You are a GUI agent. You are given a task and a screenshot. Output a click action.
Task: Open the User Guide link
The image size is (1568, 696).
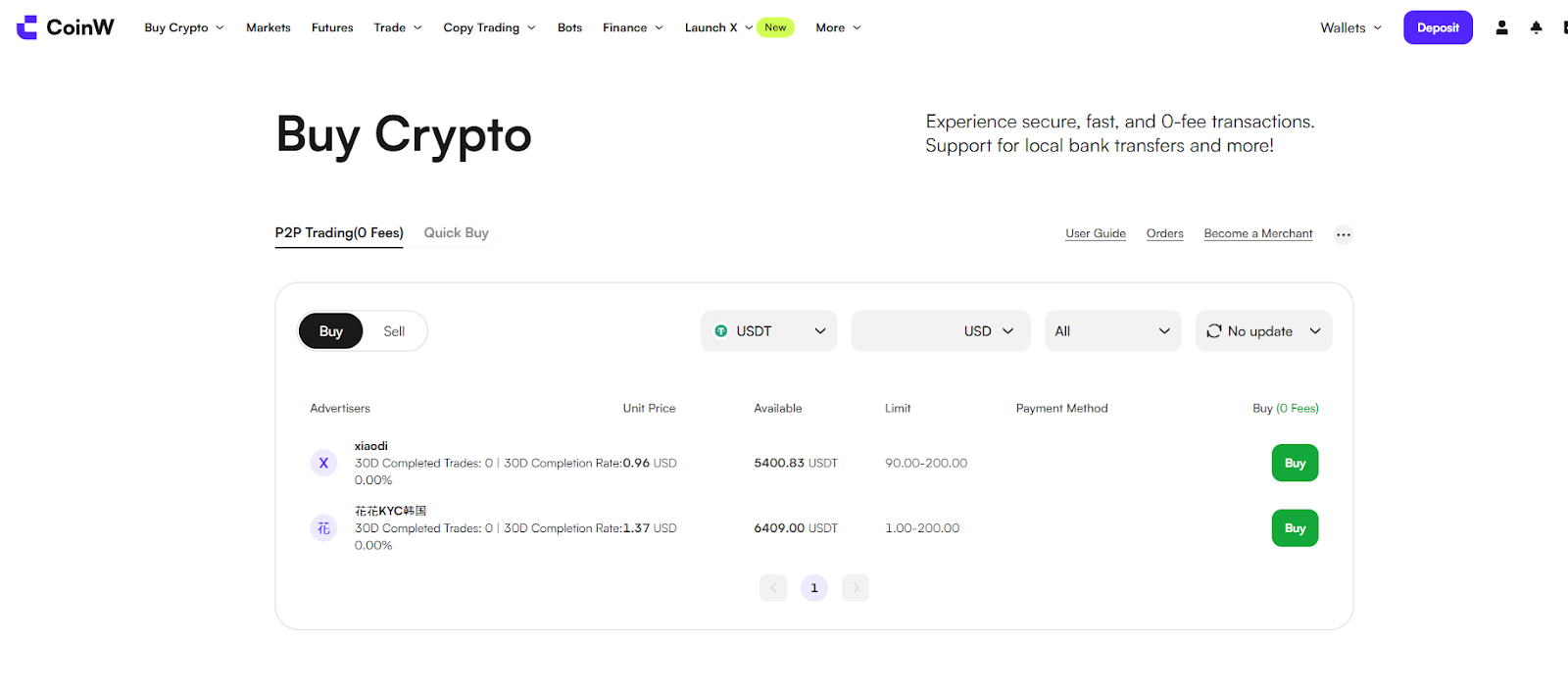[1096, 233]
